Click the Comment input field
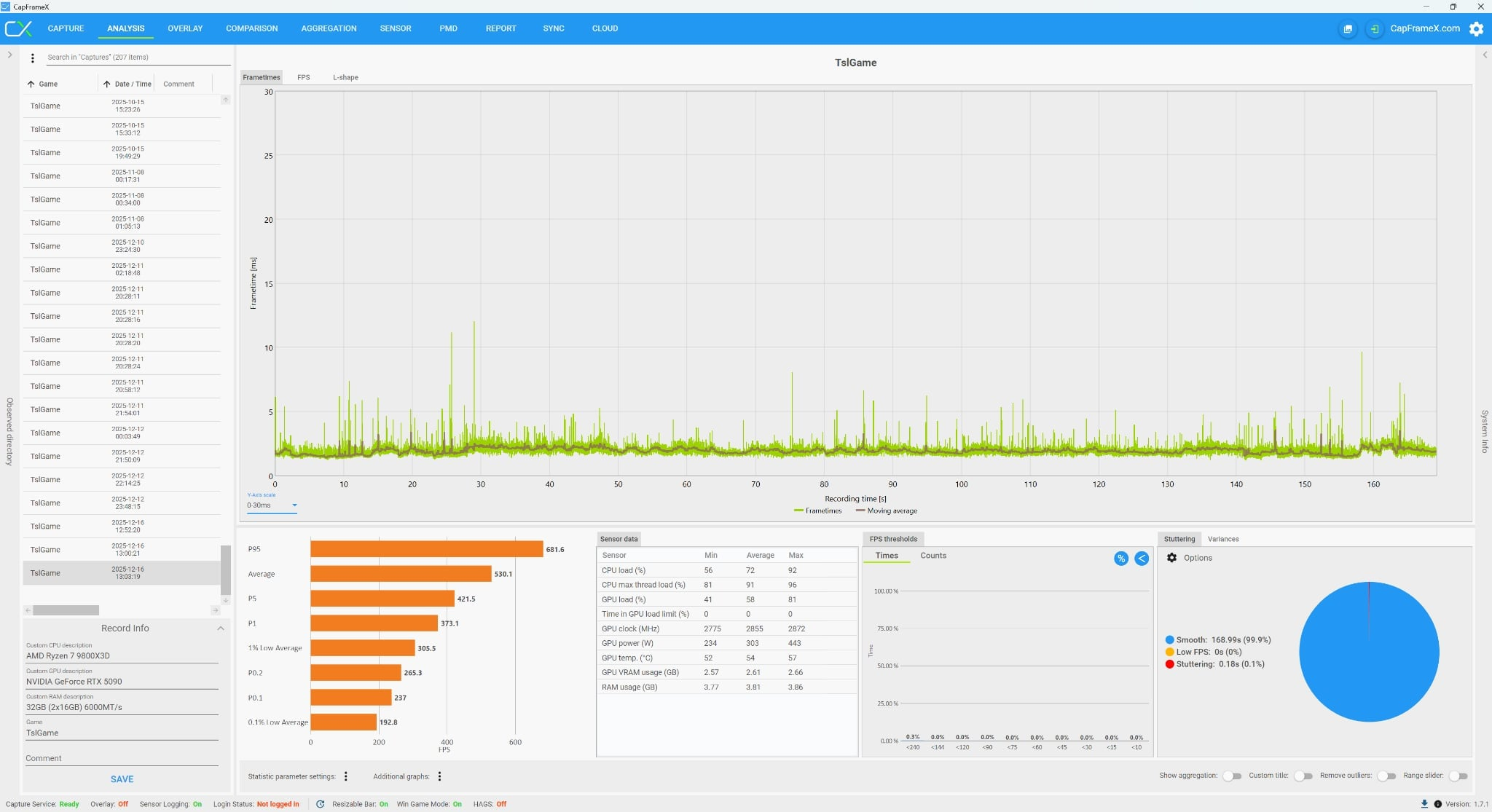The width and height of the screenshot is (1492, 812). pos(122,758)
